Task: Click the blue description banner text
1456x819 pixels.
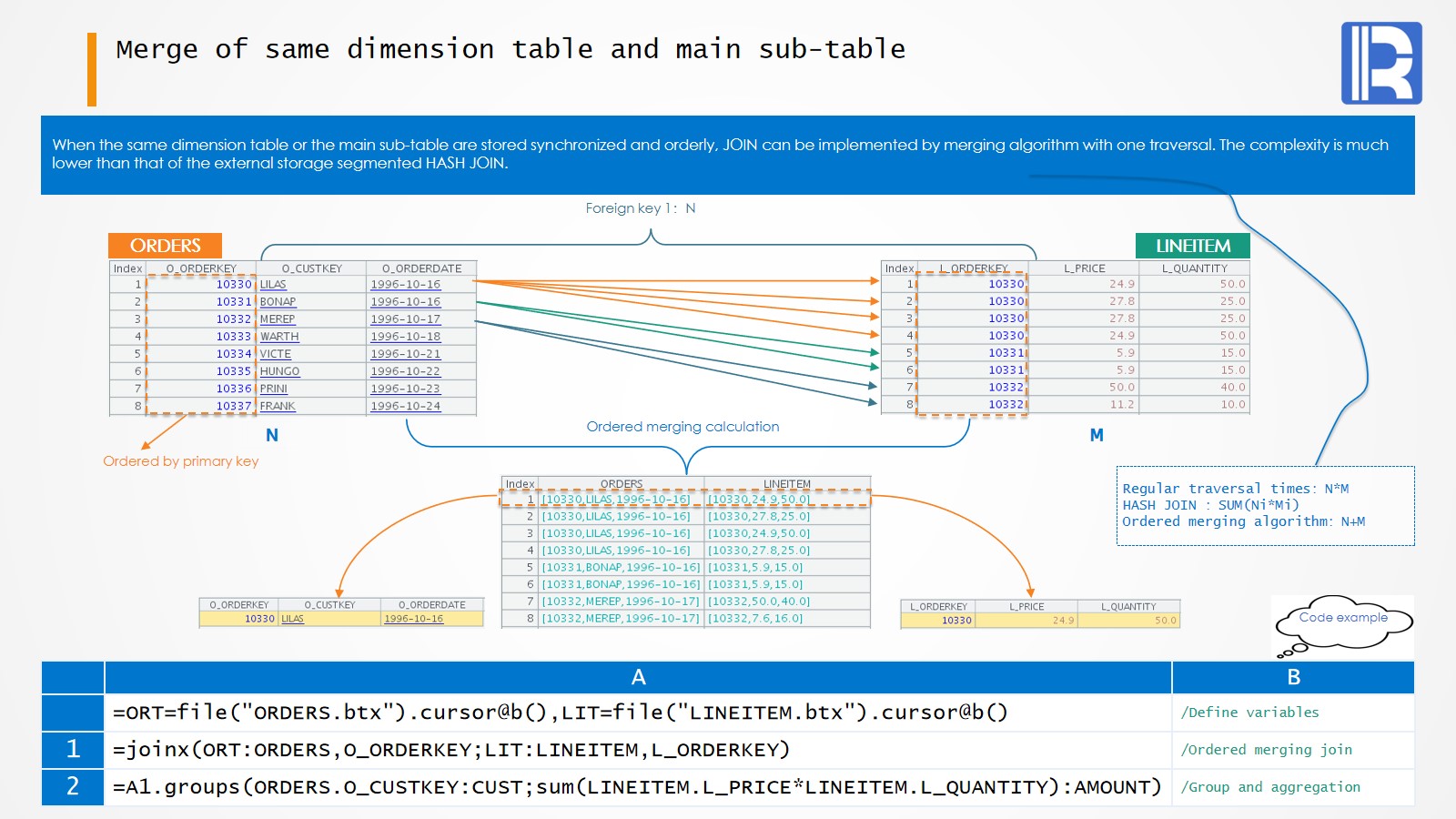Action: (719, 154)
